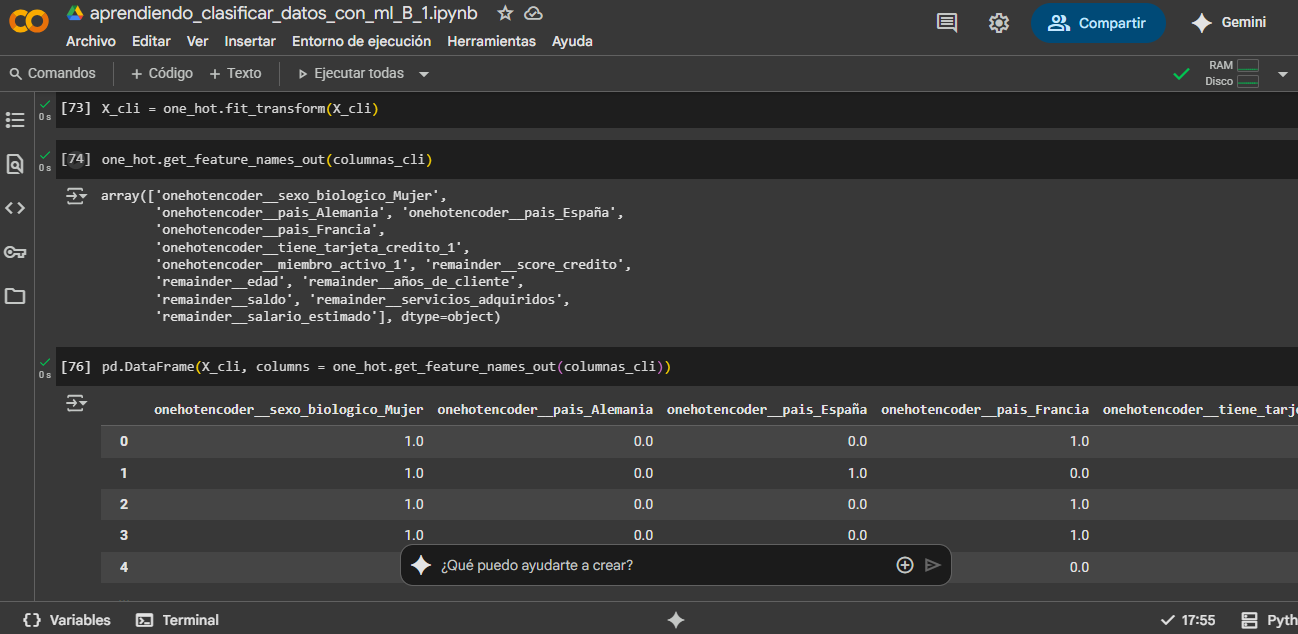The image size is (1298, 634).
Task: Open the comments panel icon
Action: tap(946, 22)
